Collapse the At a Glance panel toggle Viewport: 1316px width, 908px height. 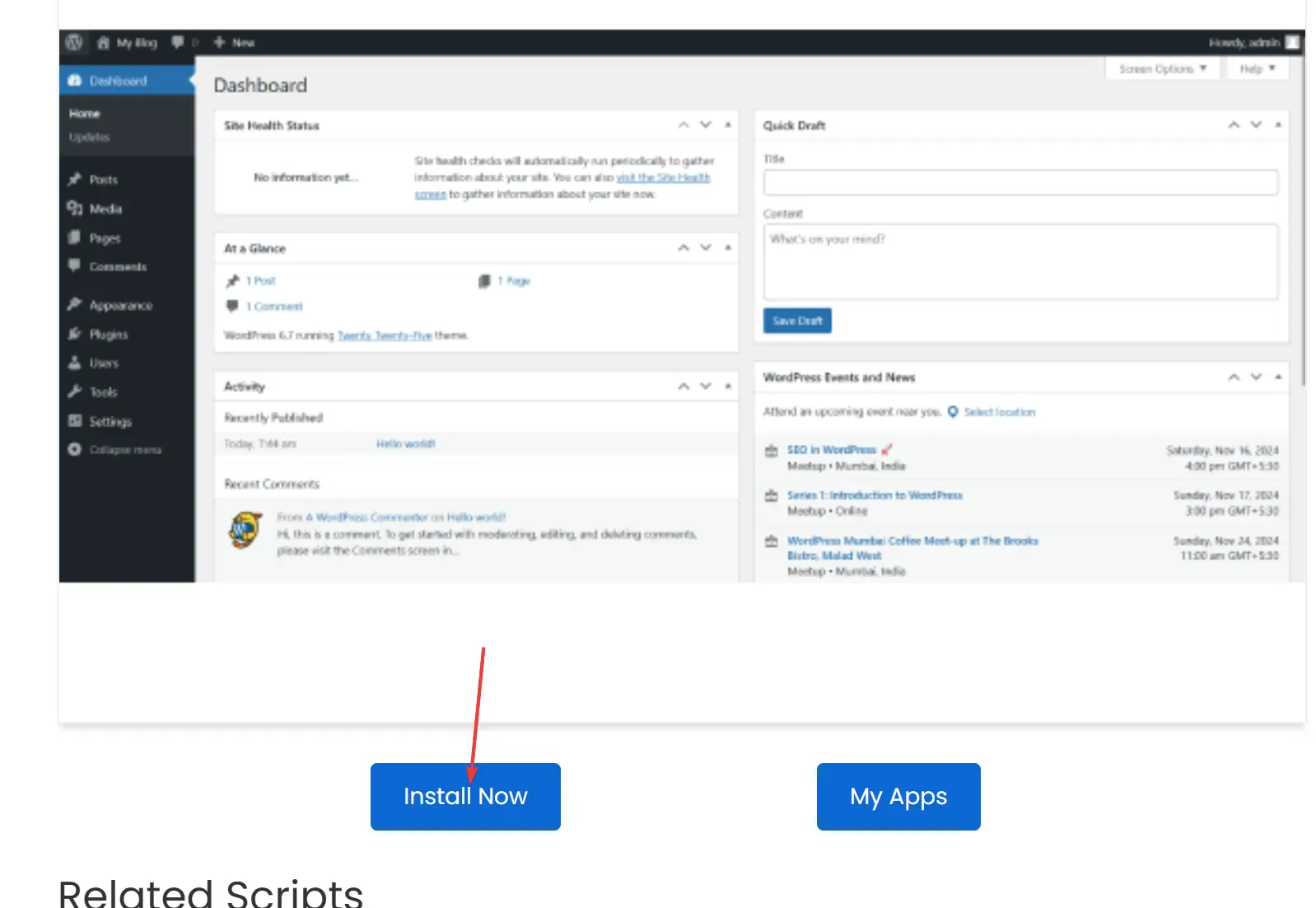tap(728, 248)
